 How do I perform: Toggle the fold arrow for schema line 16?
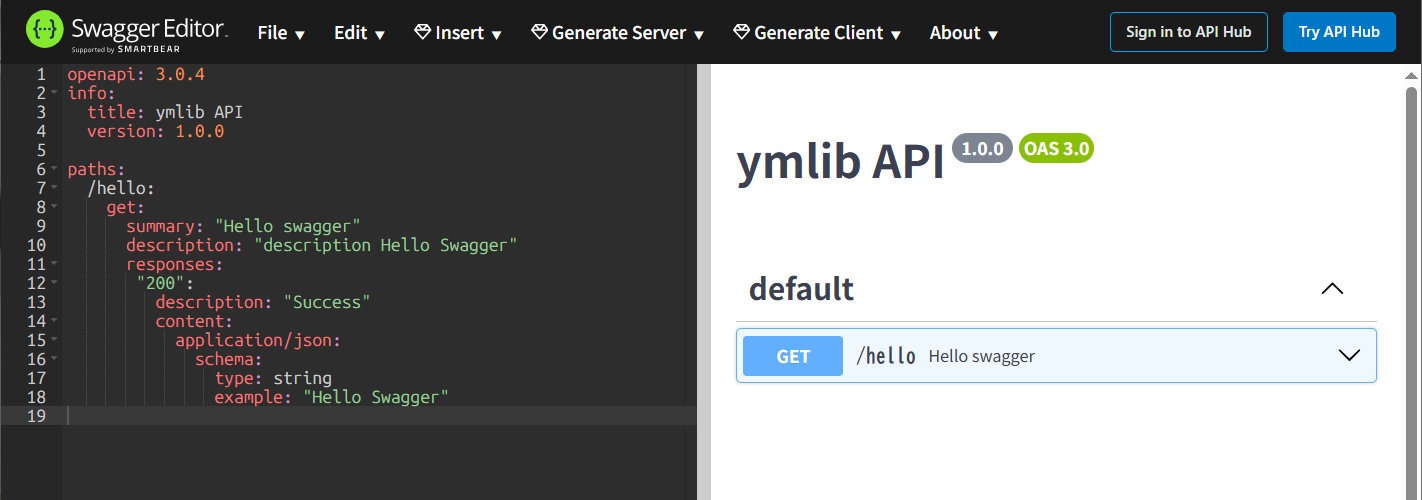click(x=54, y=359)
